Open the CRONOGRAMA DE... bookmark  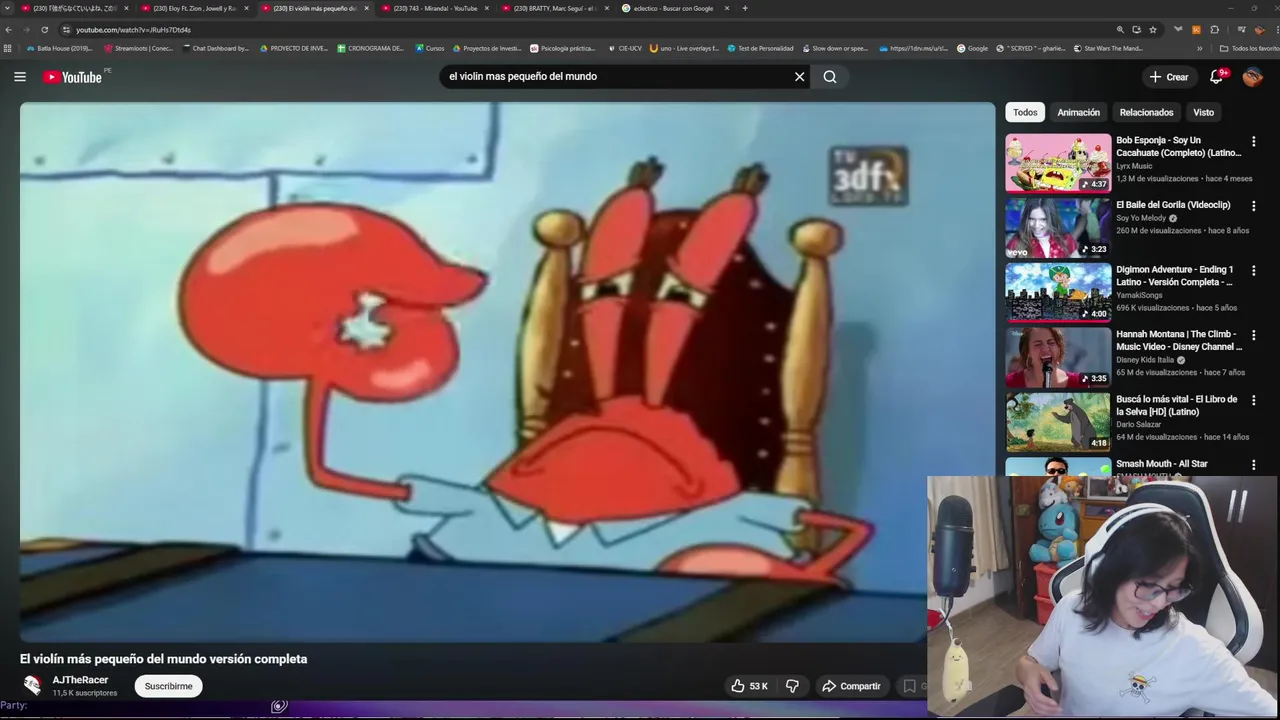pyautogui.click(x=370, y=48)
